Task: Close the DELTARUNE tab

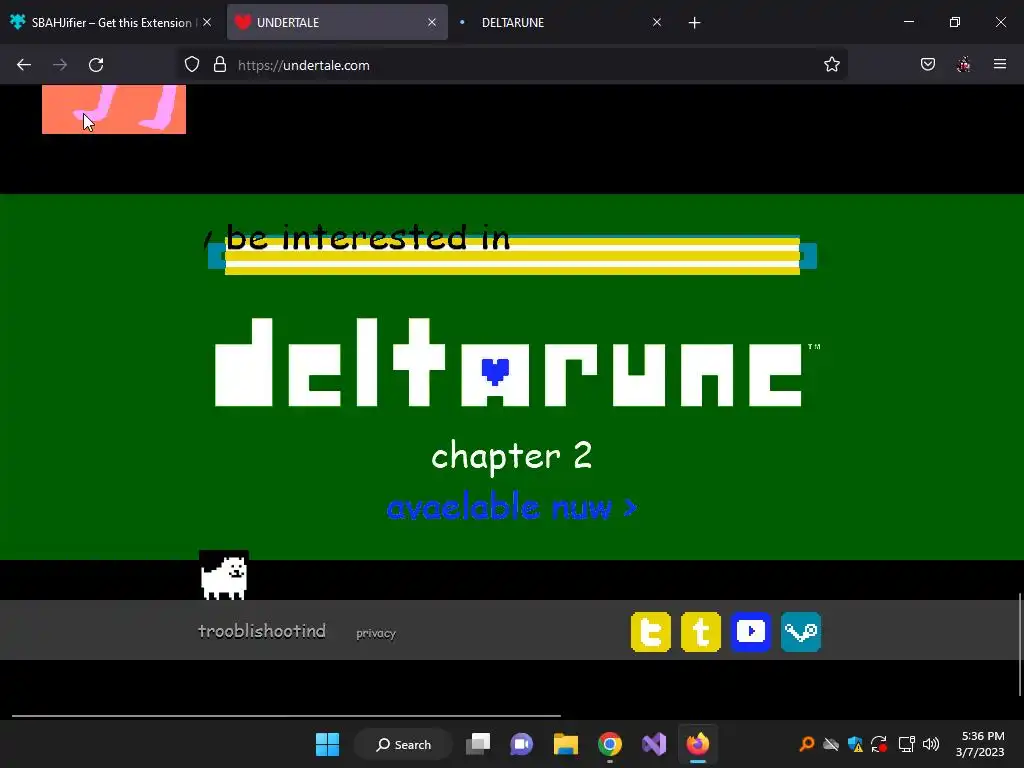Action: 657,22
